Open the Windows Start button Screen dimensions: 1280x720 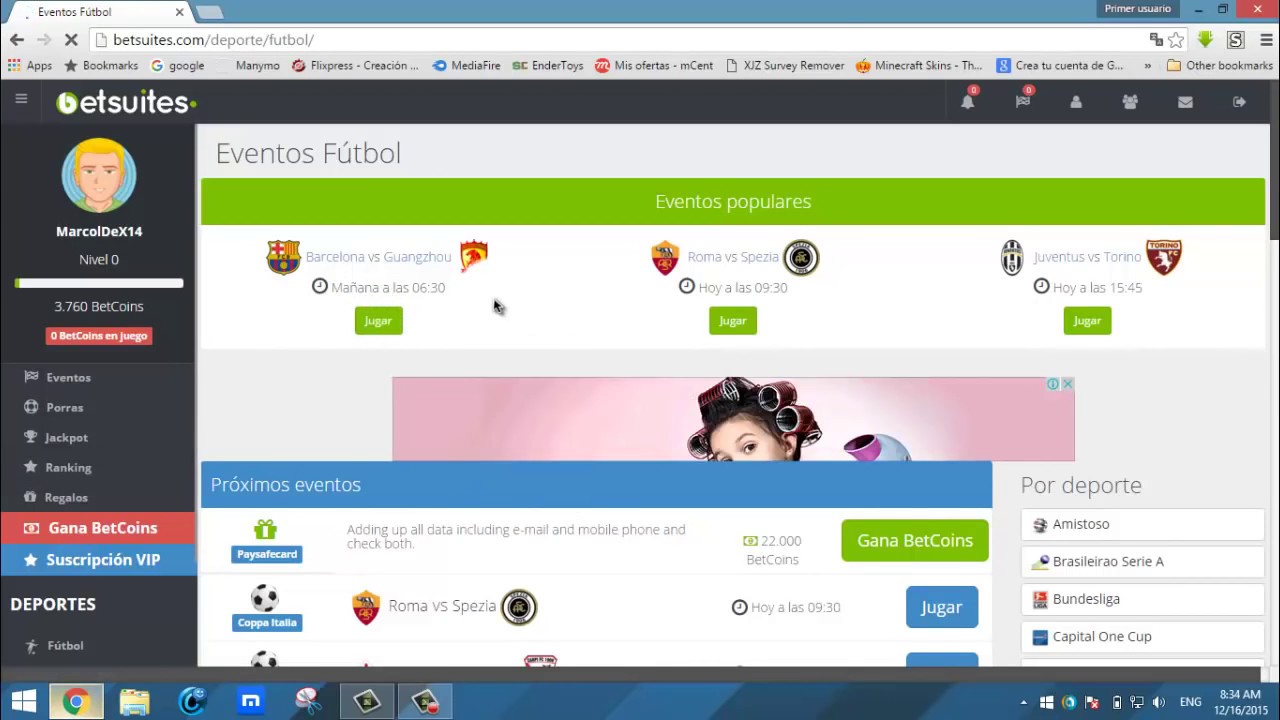coord(23,702)
